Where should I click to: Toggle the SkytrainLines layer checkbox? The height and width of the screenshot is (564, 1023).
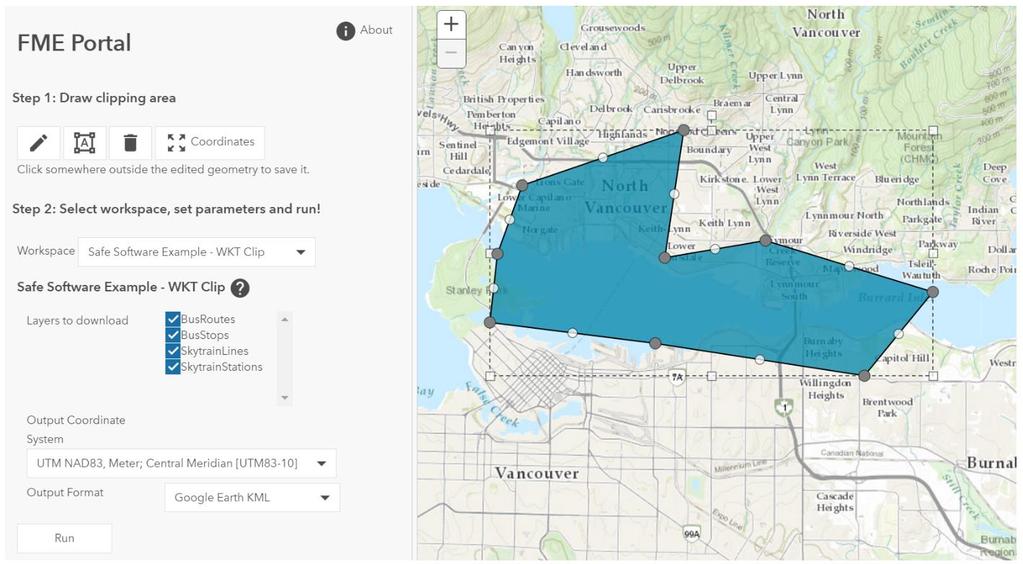(173, 351)
